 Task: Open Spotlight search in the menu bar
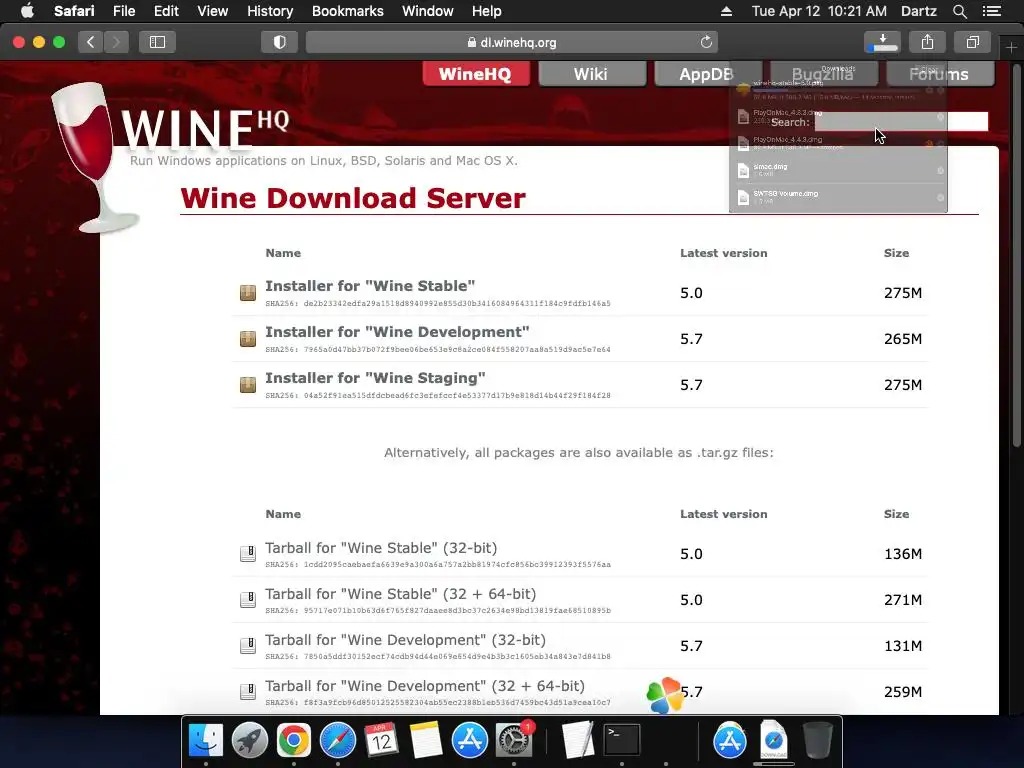(x=959, y=11)
